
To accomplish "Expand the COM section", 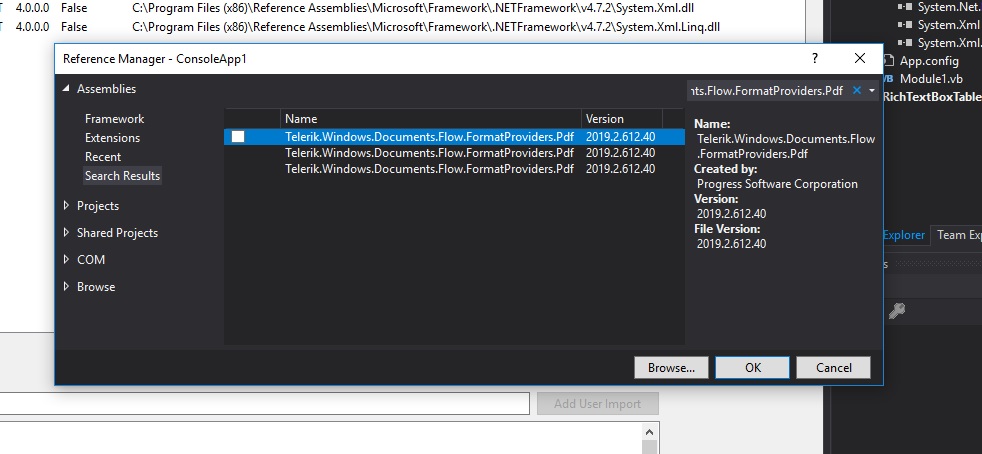I will point(68,260).
